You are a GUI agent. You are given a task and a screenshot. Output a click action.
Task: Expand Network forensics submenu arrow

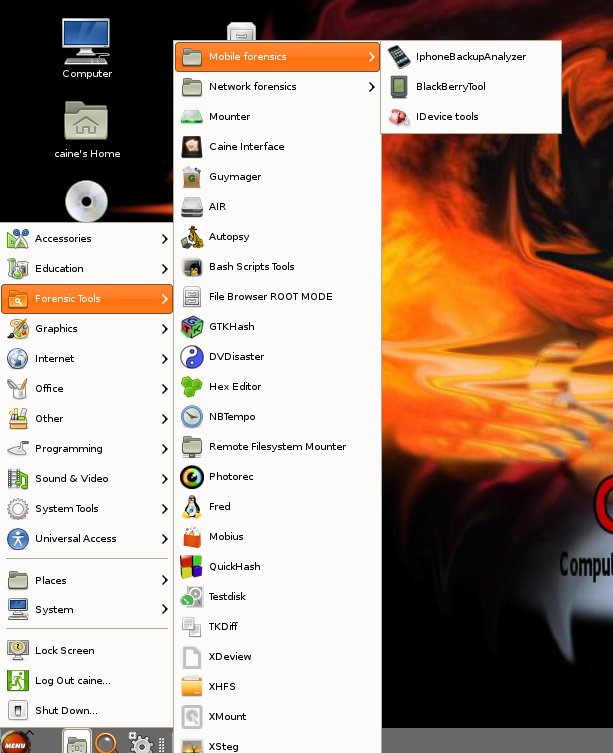click(371, 87)
